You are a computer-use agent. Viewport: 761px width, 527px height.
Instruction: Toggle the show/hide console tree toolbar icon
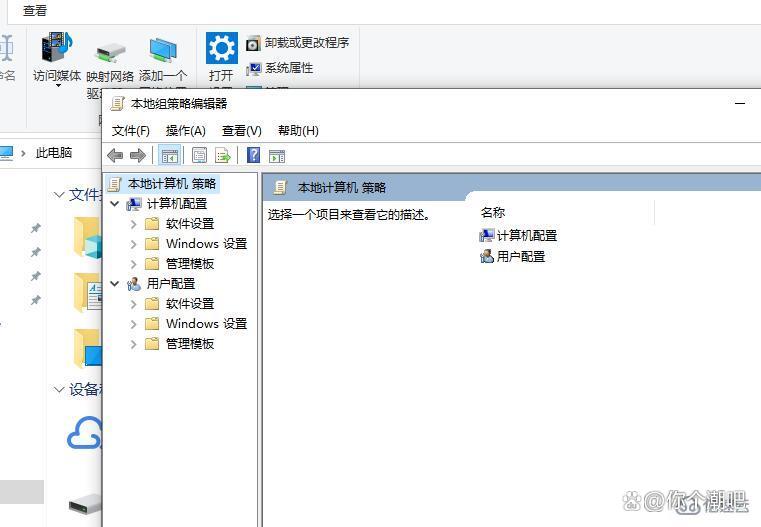click(169, 156)
